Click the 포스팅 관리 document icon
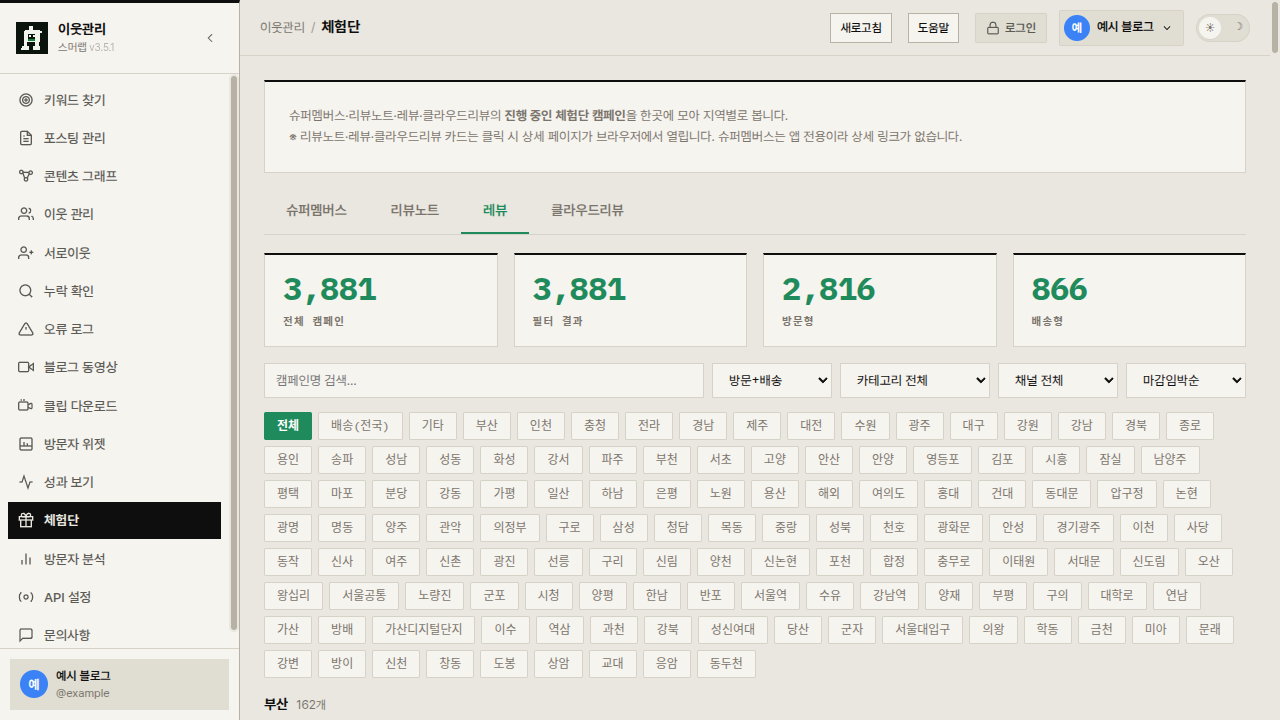 pos(26,138)
